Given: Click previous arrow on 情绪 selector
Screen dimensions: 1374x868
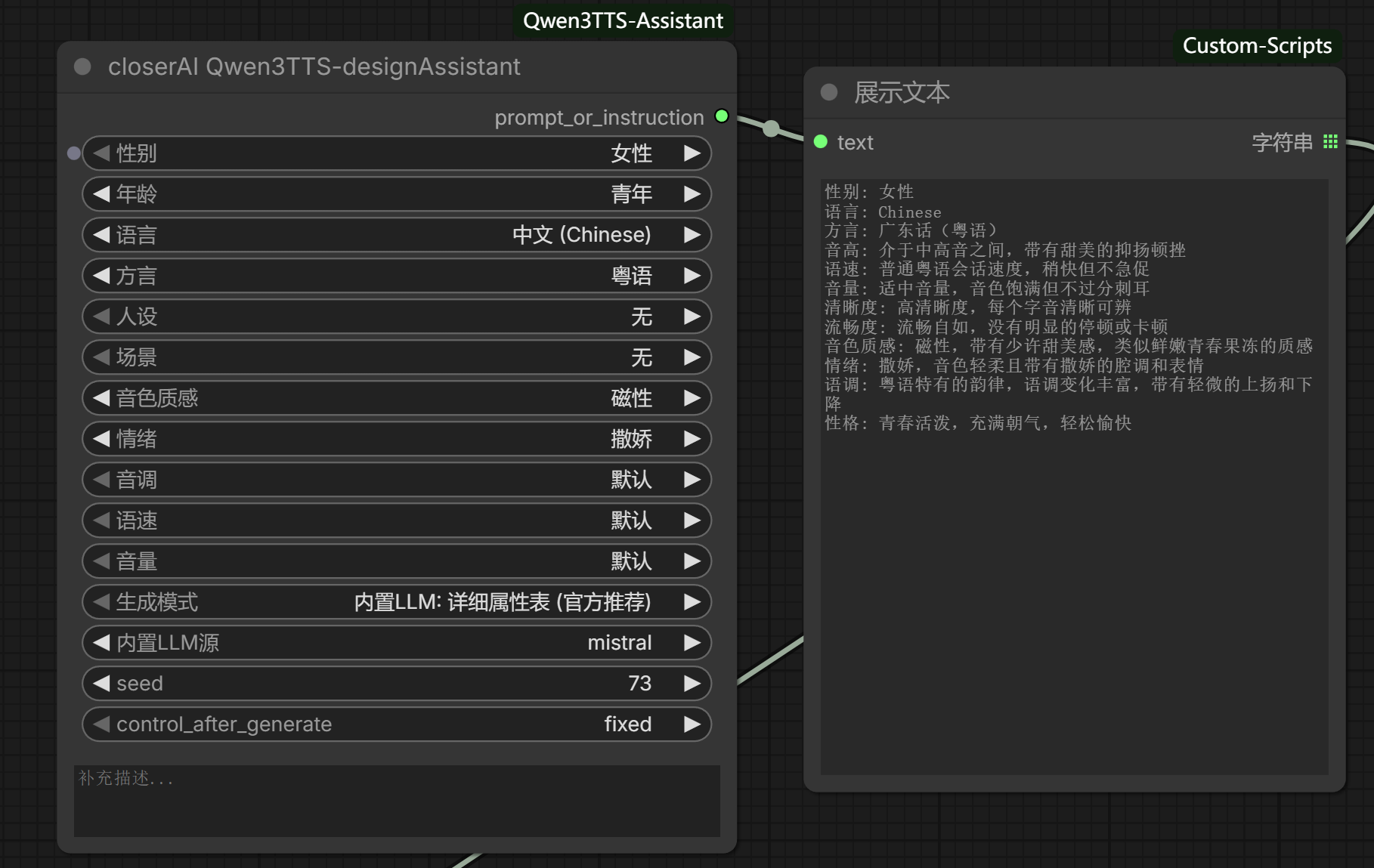Looking at the screenshot, I should point(101,439).
